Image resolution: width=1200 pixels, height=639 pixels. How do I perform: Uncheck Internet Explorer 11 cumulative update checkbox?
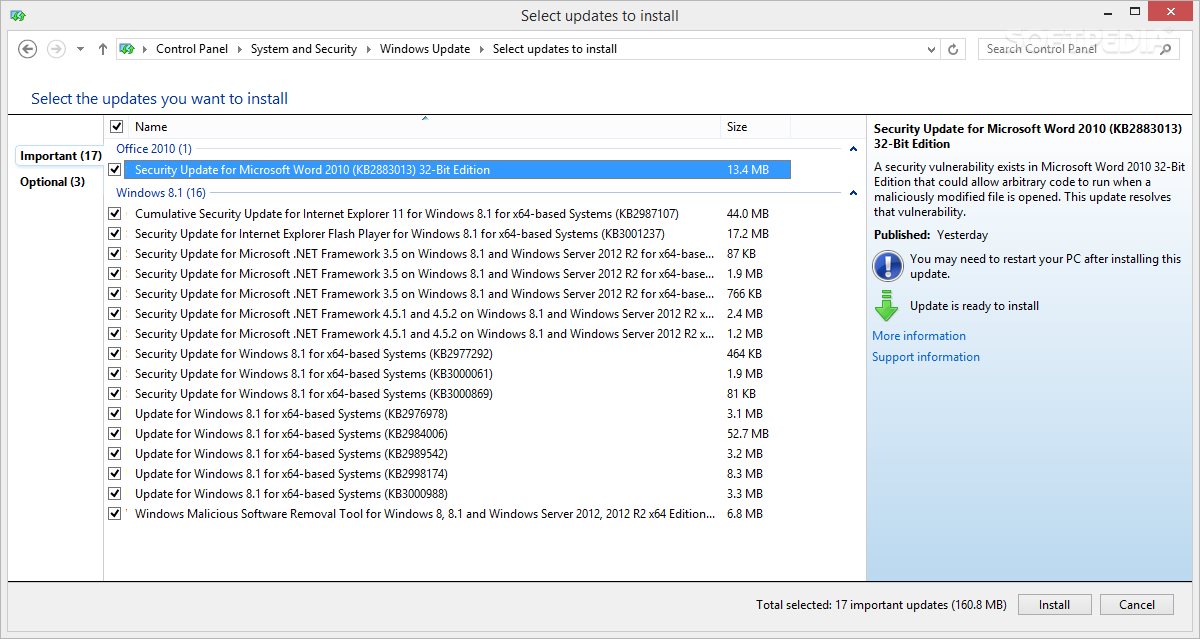[115, 214]
